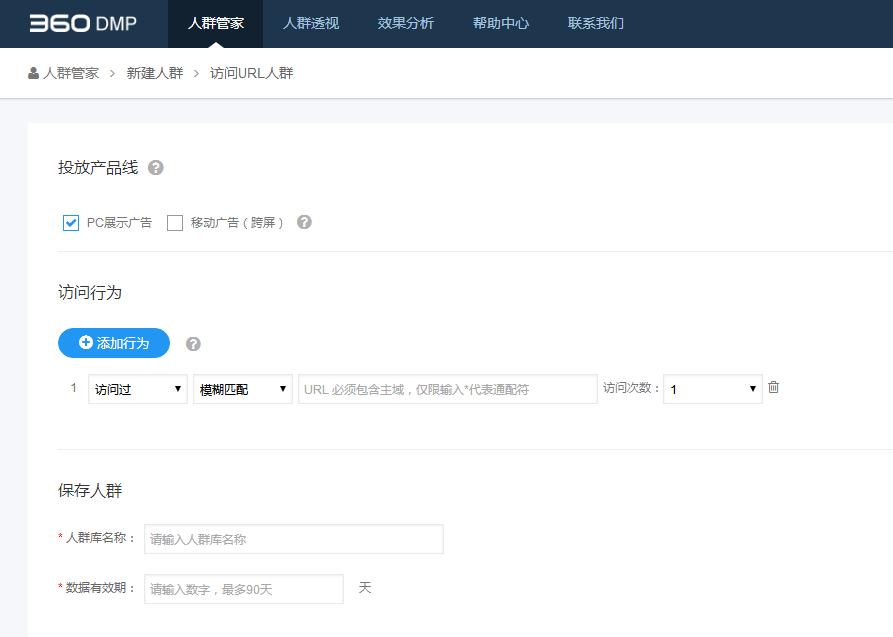Switch to the 人群透视 tab
This screenshot has width=893, height=637.
coord(310,23)
